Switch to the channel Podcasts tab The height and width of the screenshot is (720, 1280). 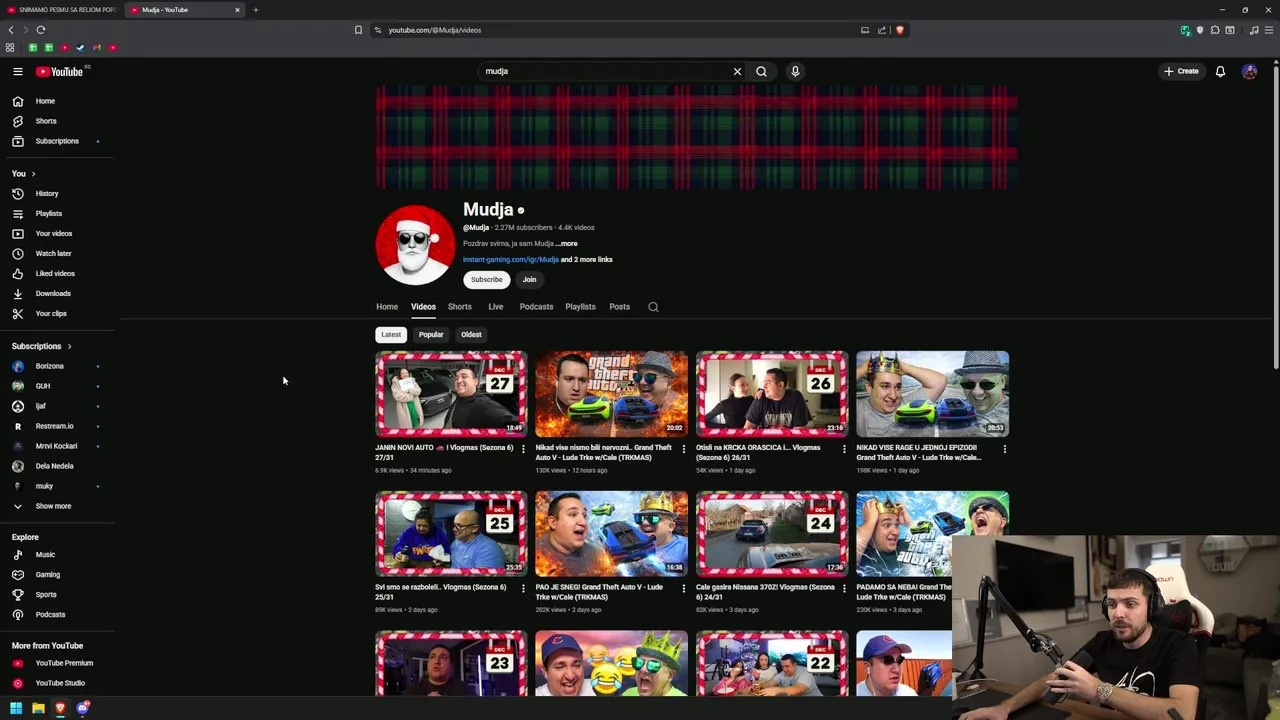pyautogui.click(x=536, y=307)
